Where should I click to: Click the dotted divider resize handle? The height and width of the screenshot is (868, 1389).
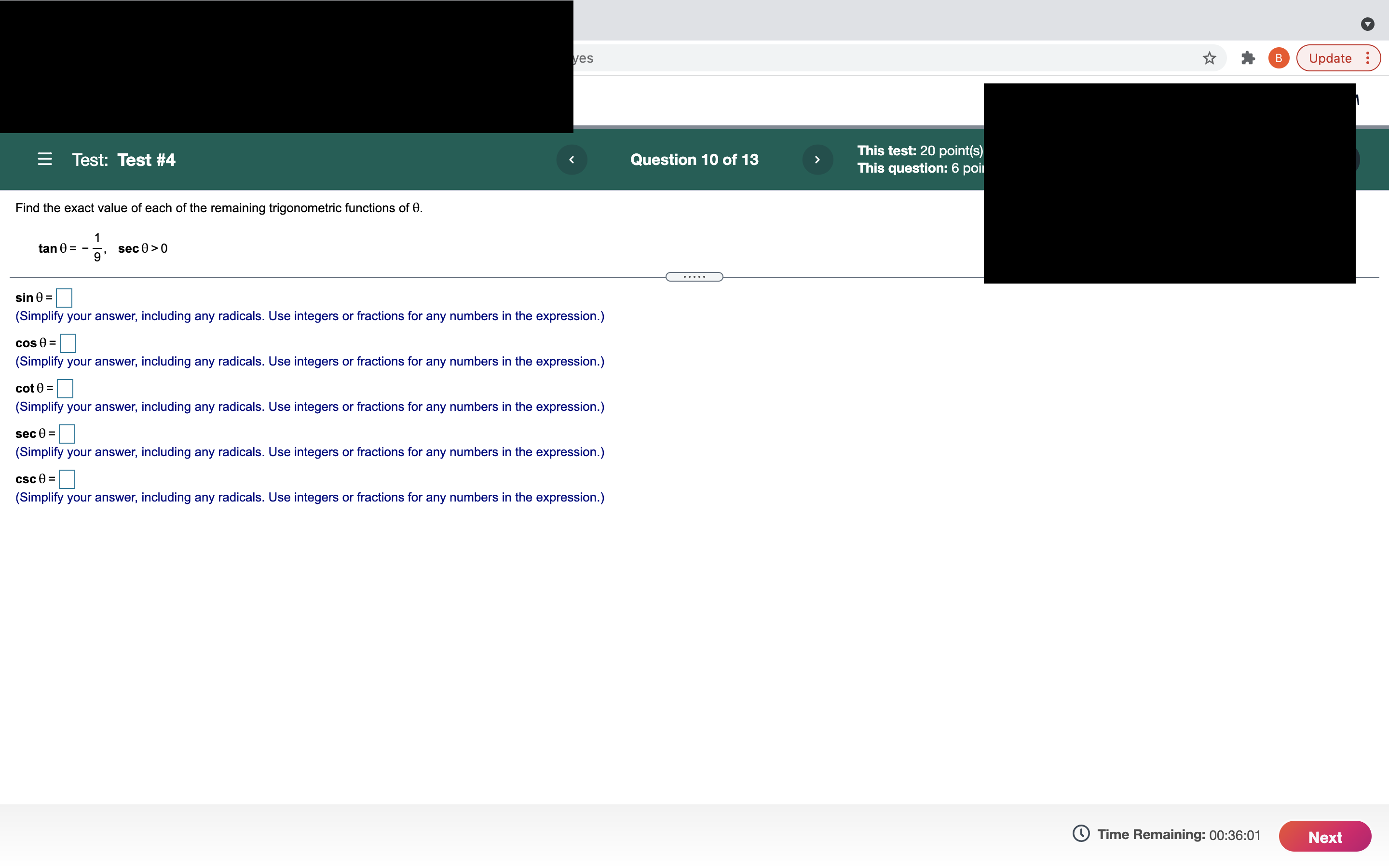click(x=694, y=277)
